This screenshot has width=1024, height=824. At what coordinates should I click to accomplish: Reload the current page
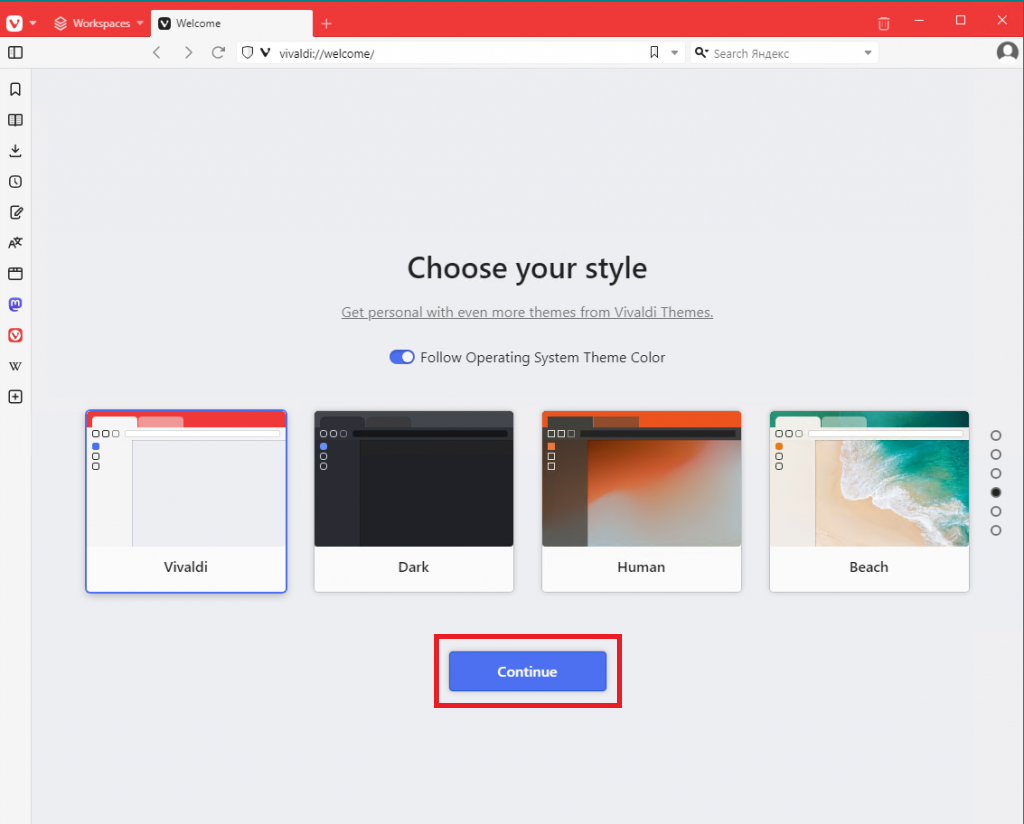[x=218, y=53]
